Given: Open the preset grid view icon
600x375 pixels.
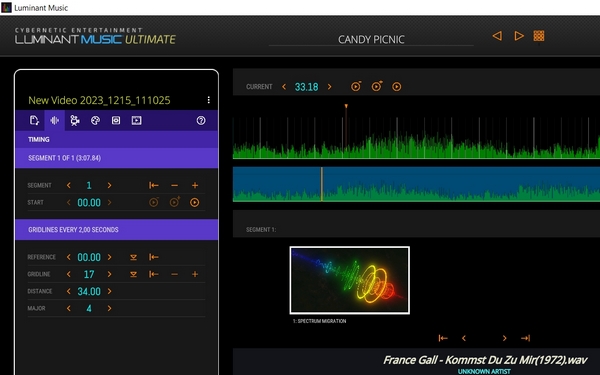Looking at the screenshot, I should pos(539,36).
